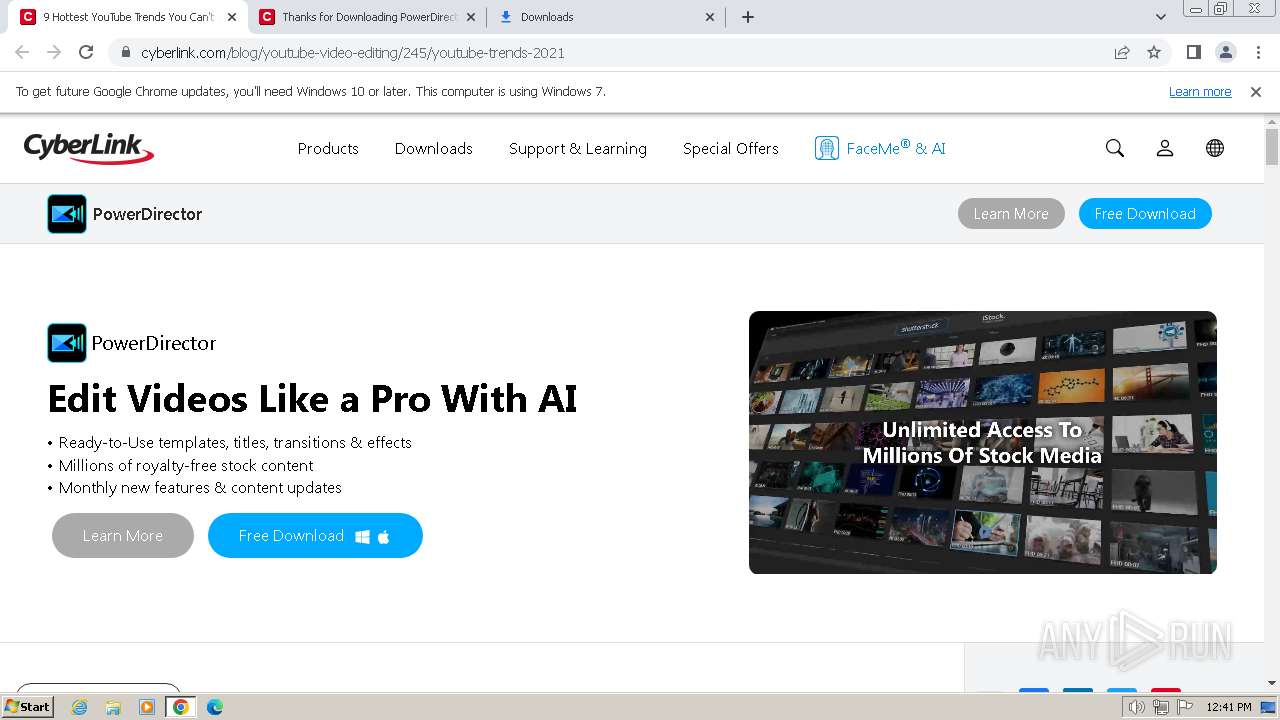
Task: Go back with the browser back arrow
Action: [22, 53]
